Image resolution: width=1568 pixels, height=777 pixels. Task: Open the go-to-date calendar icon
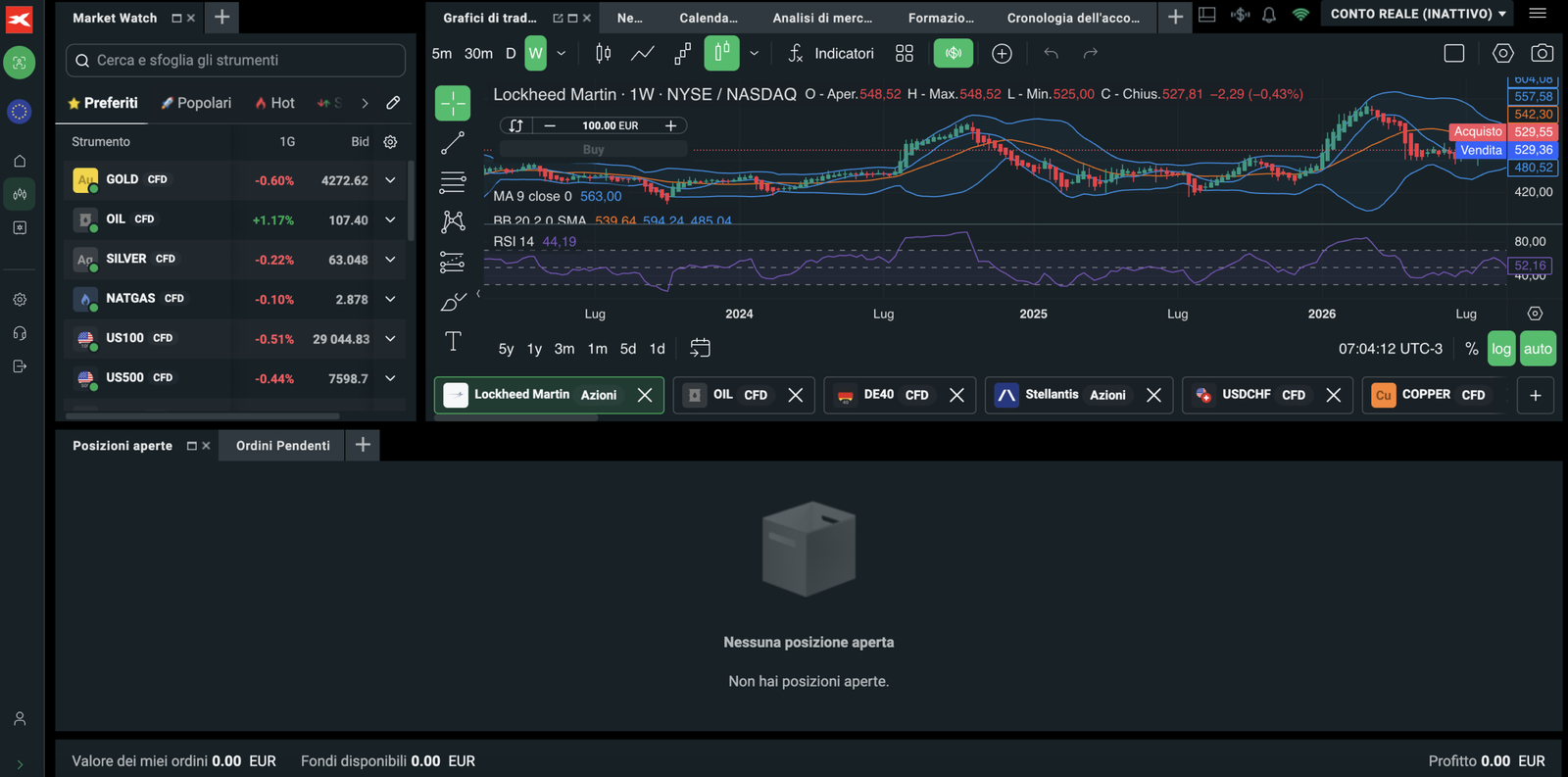click(x=700, y=348)
